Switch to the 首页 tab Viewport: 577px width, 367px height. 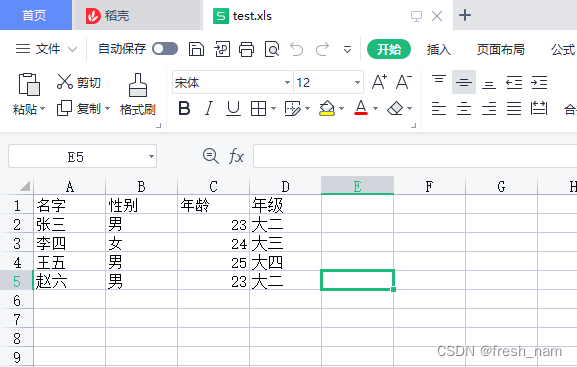pyautogui.click(x=35, y=15)
